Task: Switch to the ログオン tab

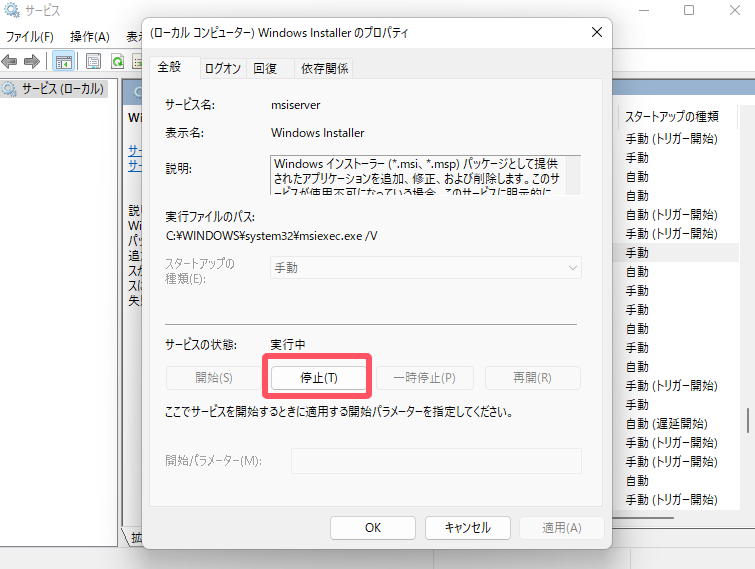Action: (222, 68)
